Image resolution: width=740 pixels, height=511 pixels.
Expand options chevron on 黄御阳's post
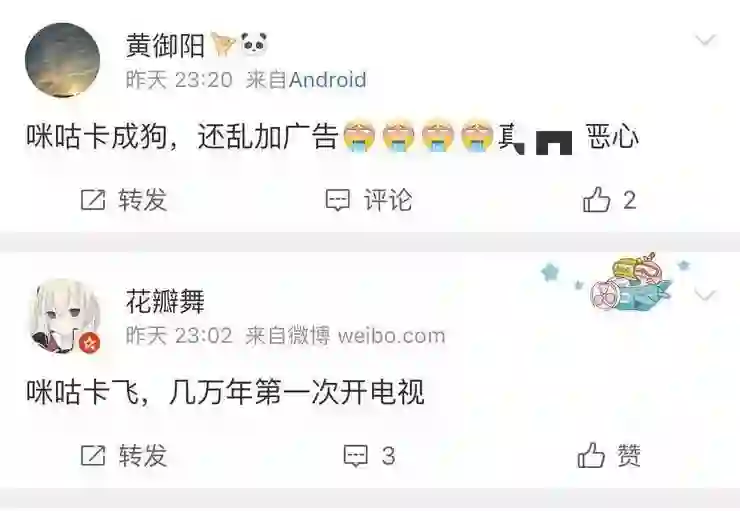(x=706, y=40)
